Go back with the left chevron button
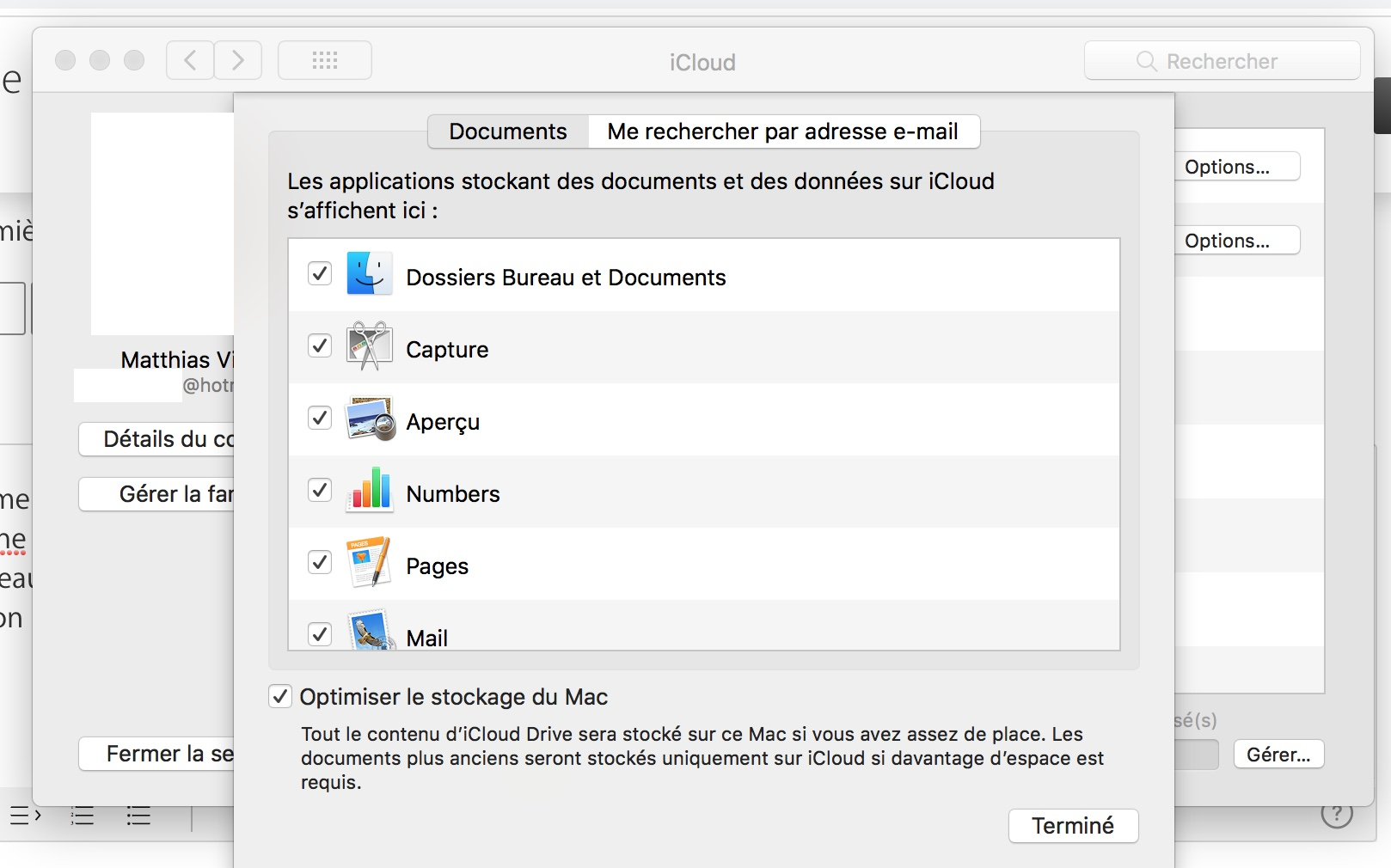The width and height of the screenshot is (1391, 868). pyautogui.click(x=190, y=60)
